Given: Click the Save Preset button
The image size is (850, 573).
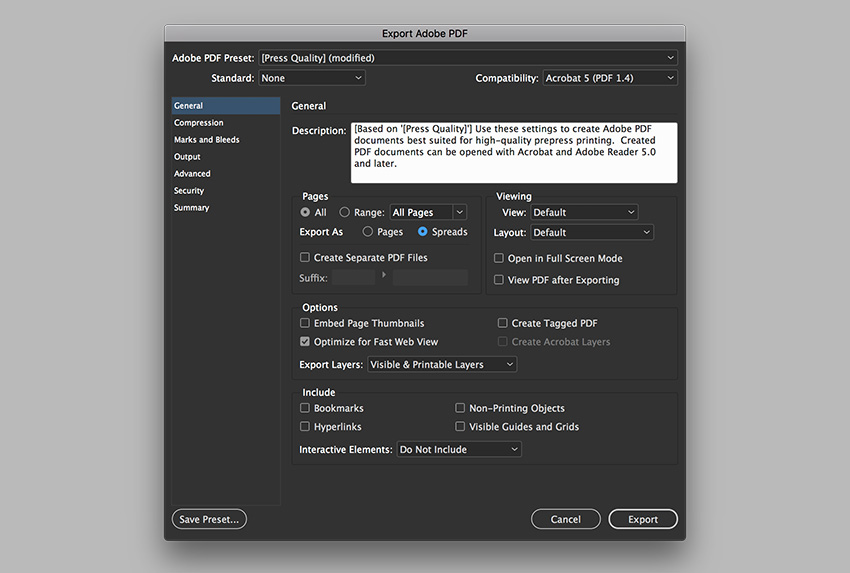Looking at the screenshot, I should click(209, 519).
